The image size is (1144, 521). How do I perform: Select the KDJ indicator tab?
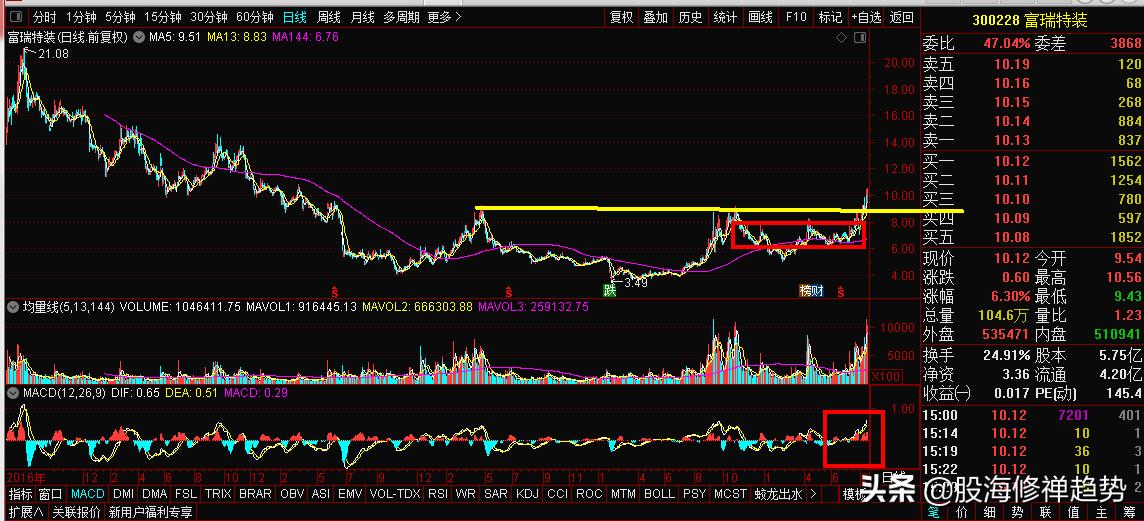[x=527, y=494]
